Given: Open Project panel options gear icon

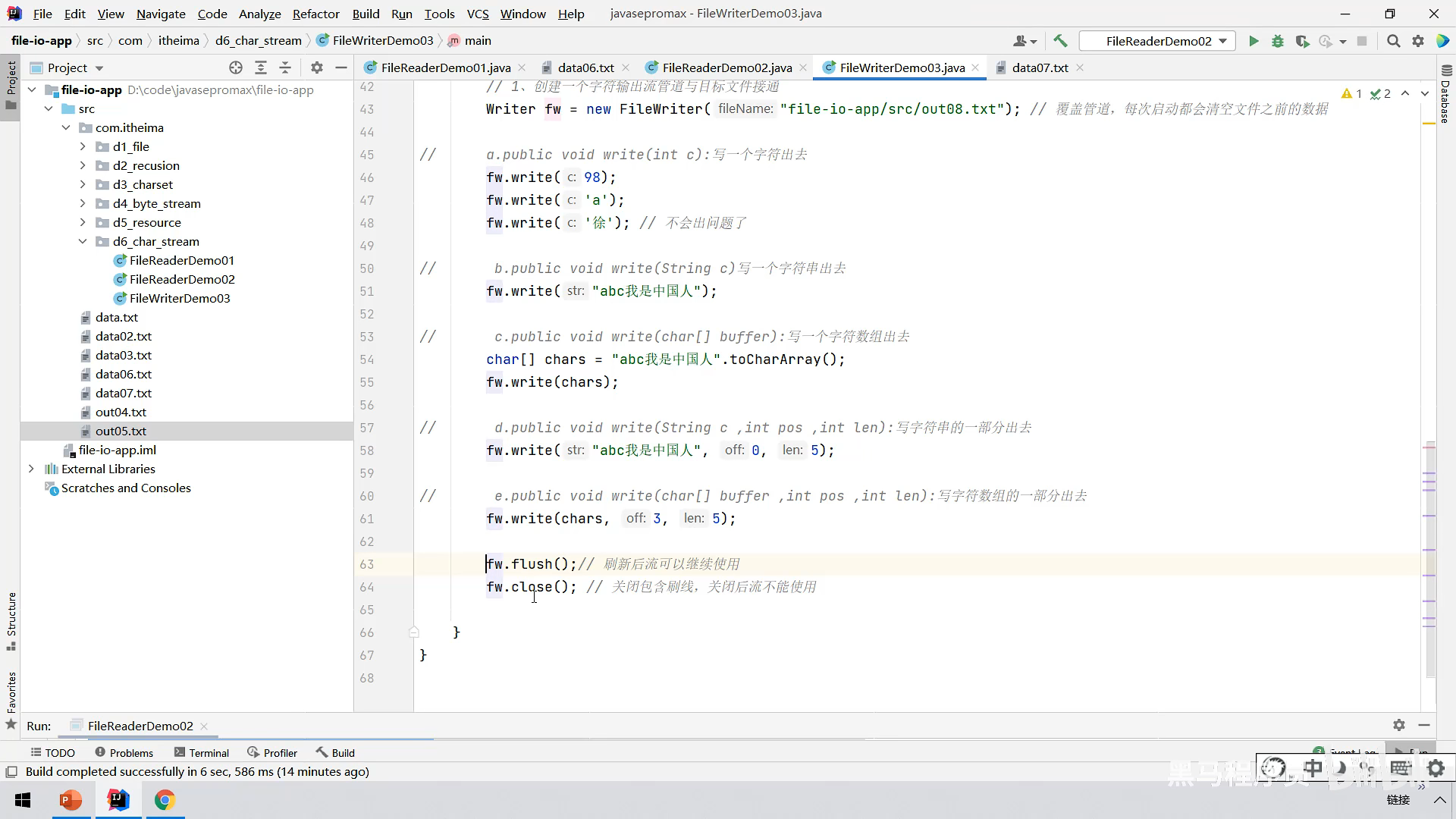Looking at the screenshot, I should [317, 67].
